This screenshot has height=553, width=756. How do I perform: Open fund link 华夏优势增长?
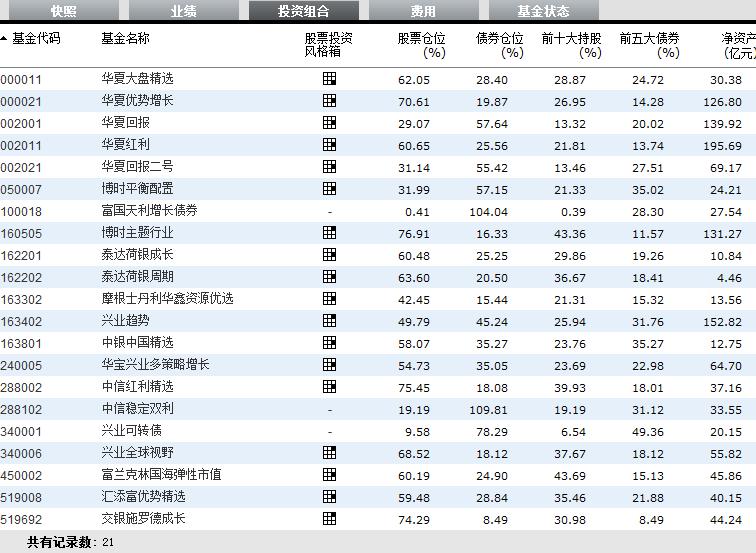point(137,101)
